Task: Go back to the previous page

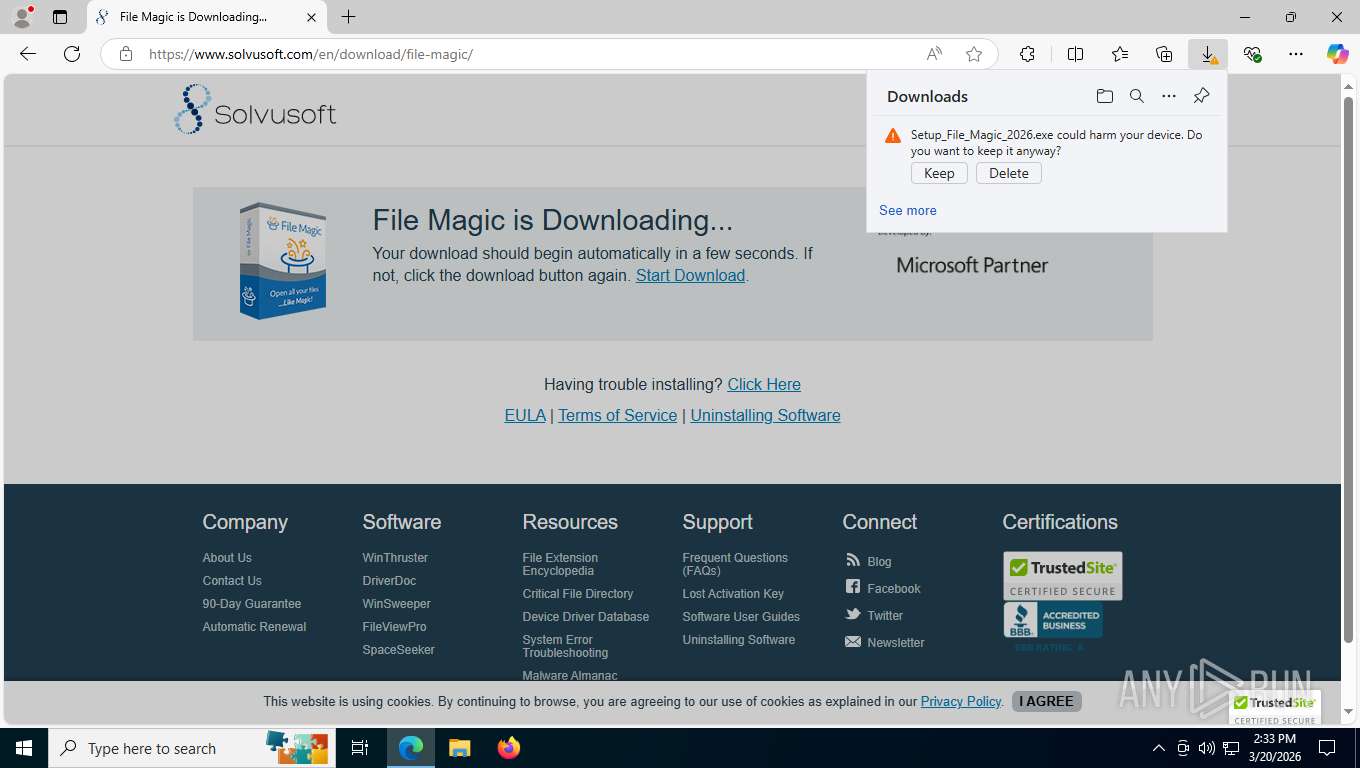Action: [28, 54]
